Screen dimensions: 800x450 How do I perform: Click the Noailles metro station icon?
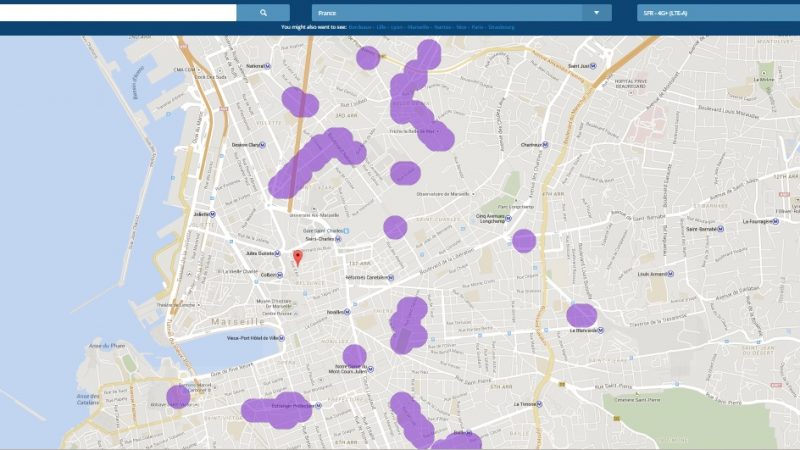pos(345,312)
